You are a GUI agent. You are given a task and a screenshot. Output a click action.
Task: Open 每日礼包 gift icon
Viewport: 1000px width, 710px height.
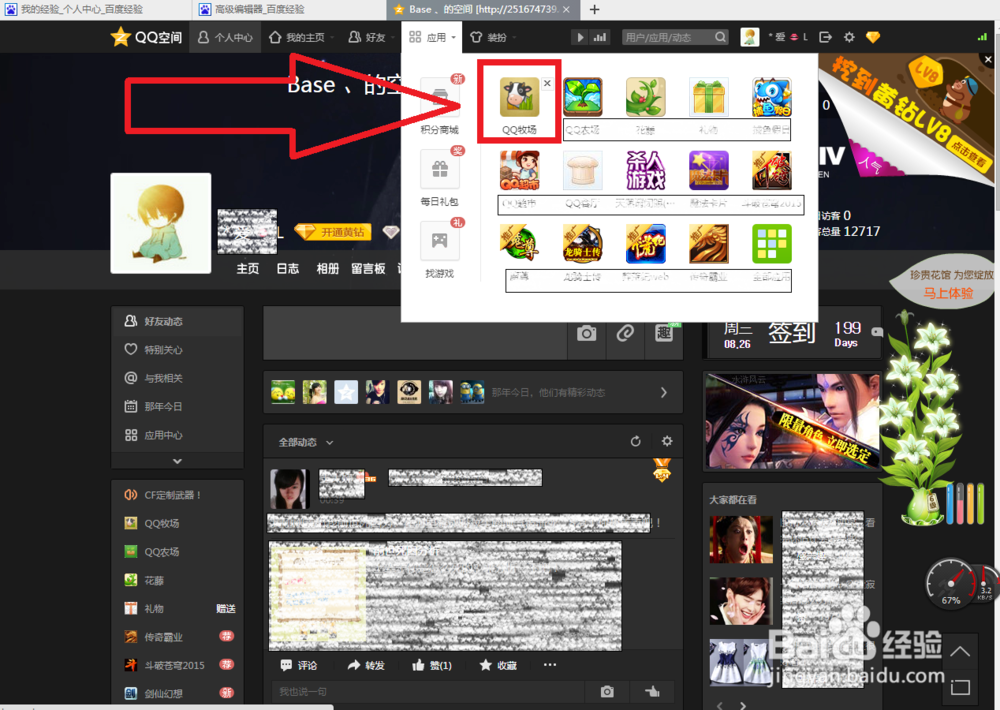(x=439, y=178)
